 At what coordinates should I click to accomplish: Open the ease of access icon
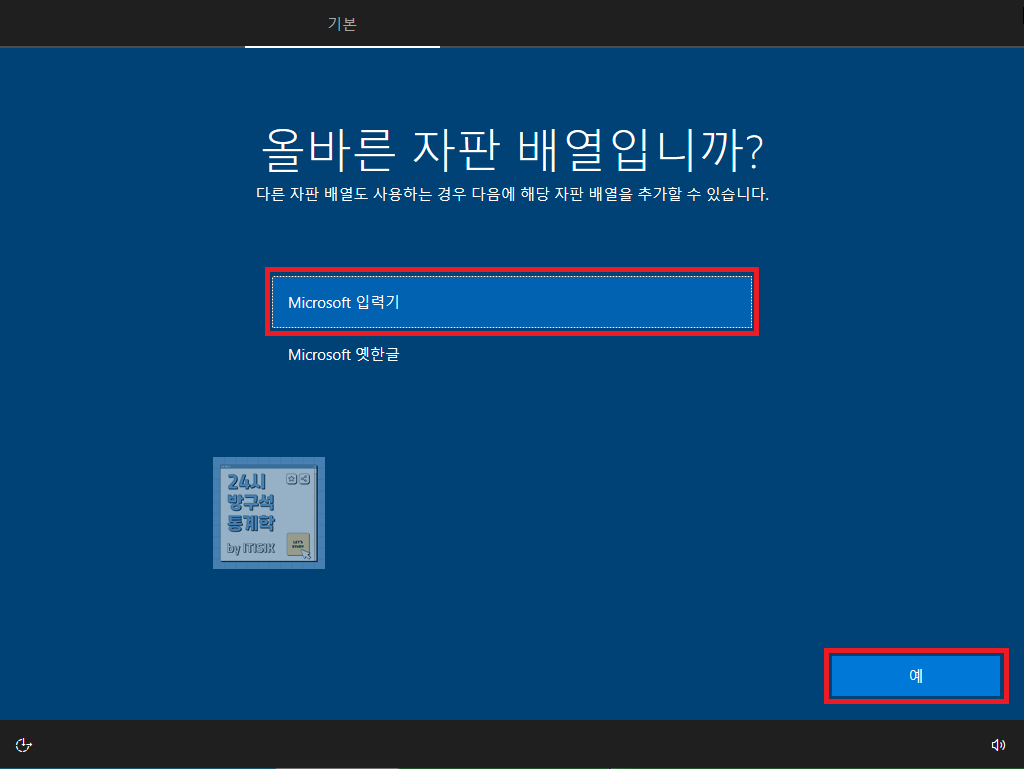[x=24, y=745]
